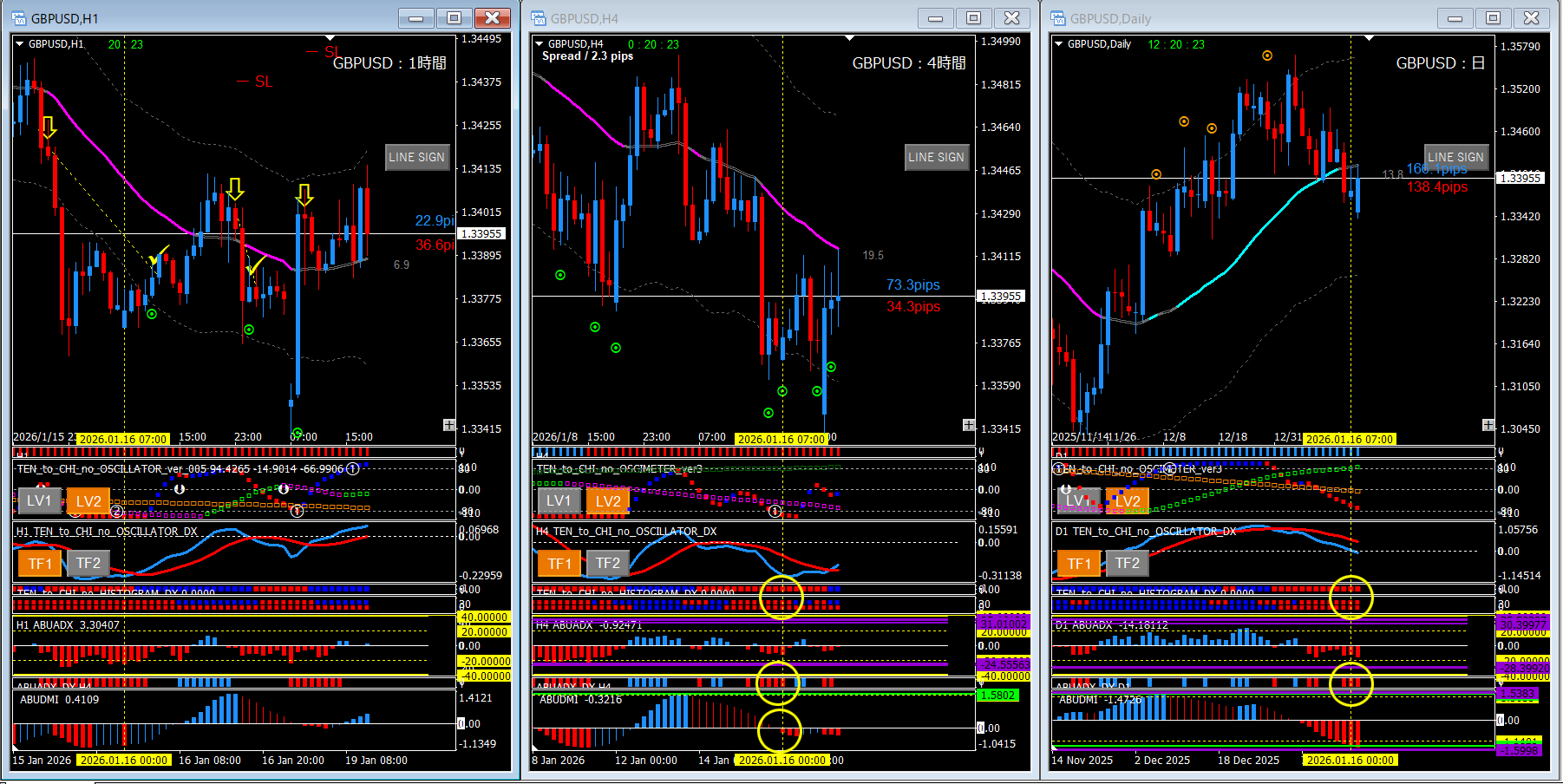Viewport: 1563px width, 784px height.
Task: Click the 'Spread / 2.3 pips' text
Action: point(587,56)
